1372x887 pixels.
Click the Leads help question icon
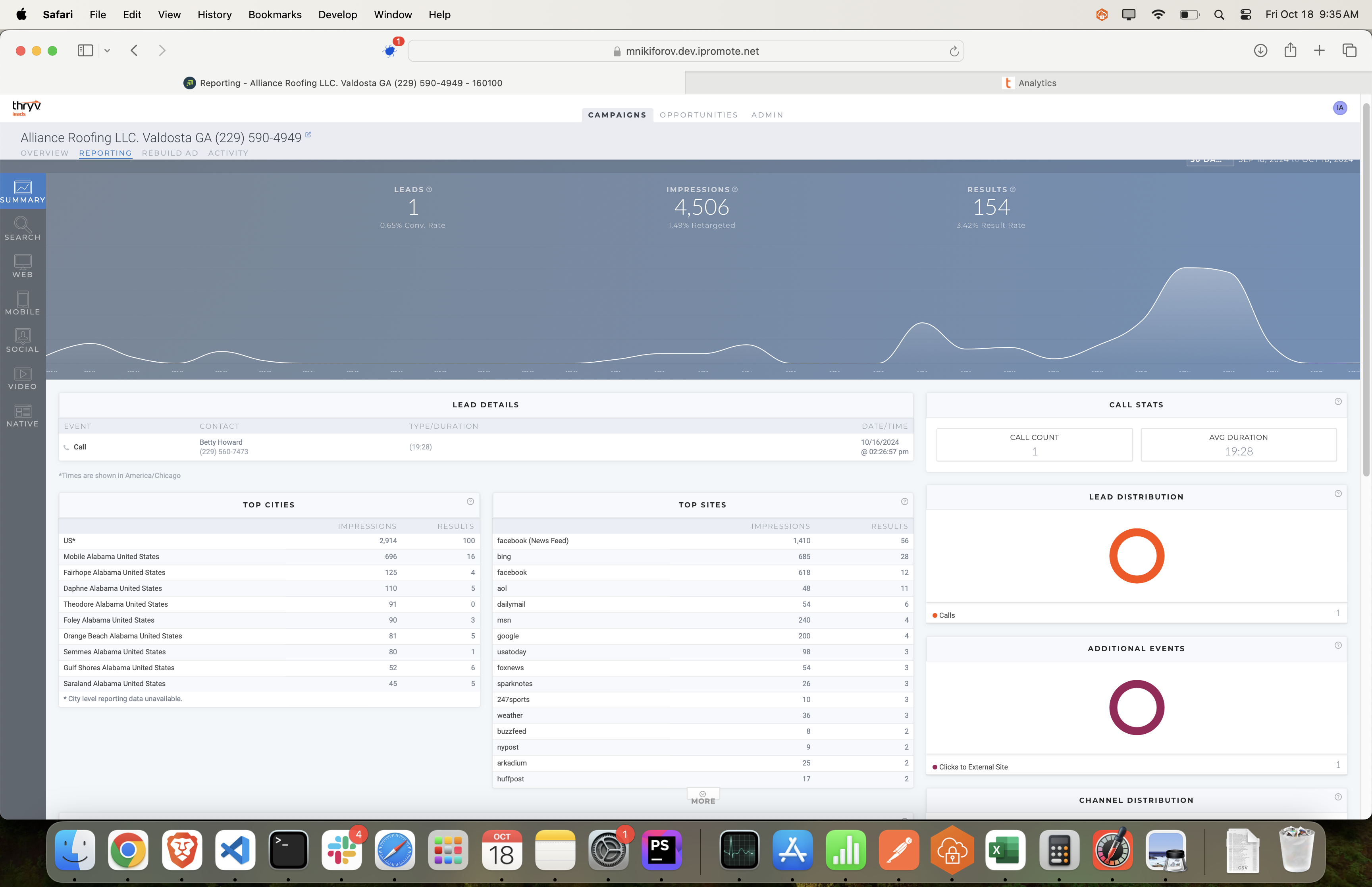click(x=430, y=189)
